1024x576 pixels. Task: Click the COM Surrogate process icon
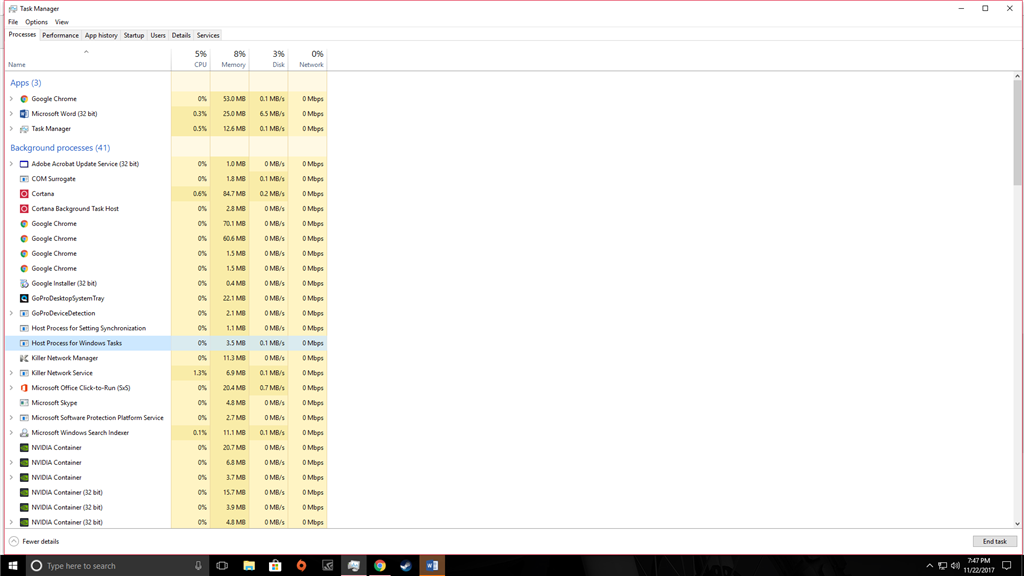24,179
